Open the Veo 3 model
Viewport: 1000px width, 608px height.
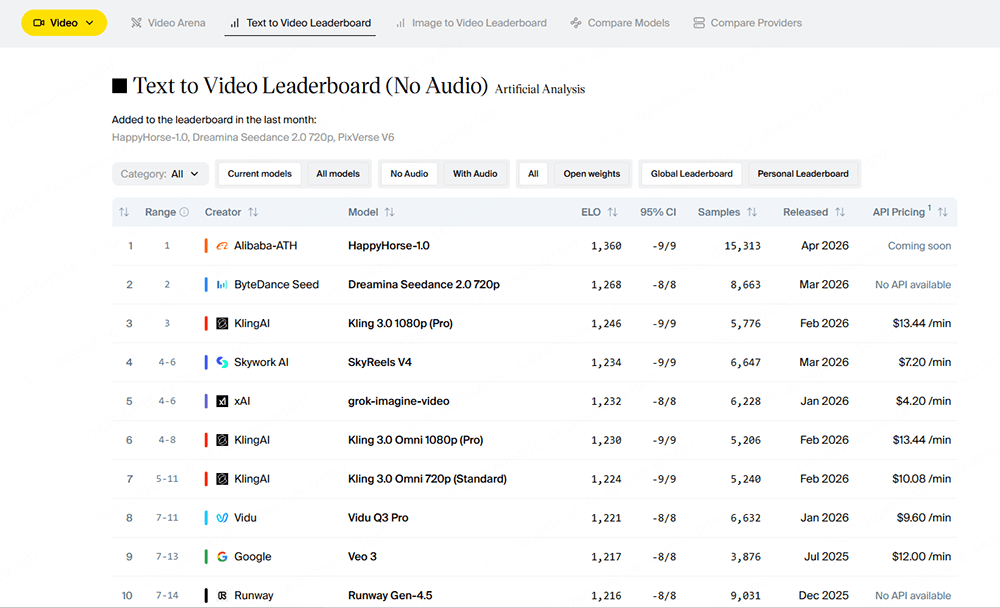tap(362, 557)
